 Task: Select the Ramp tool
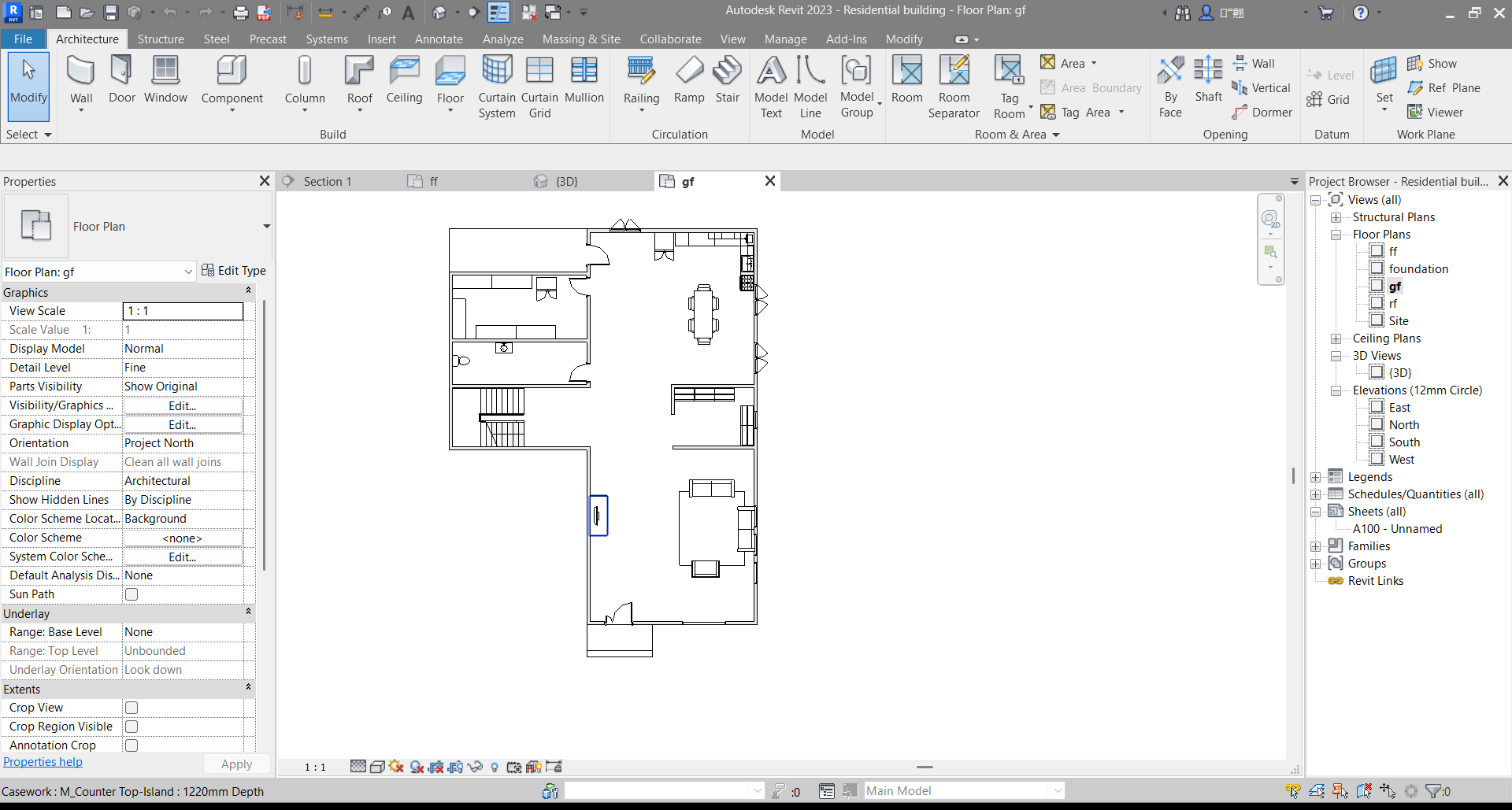click(689, 80)
